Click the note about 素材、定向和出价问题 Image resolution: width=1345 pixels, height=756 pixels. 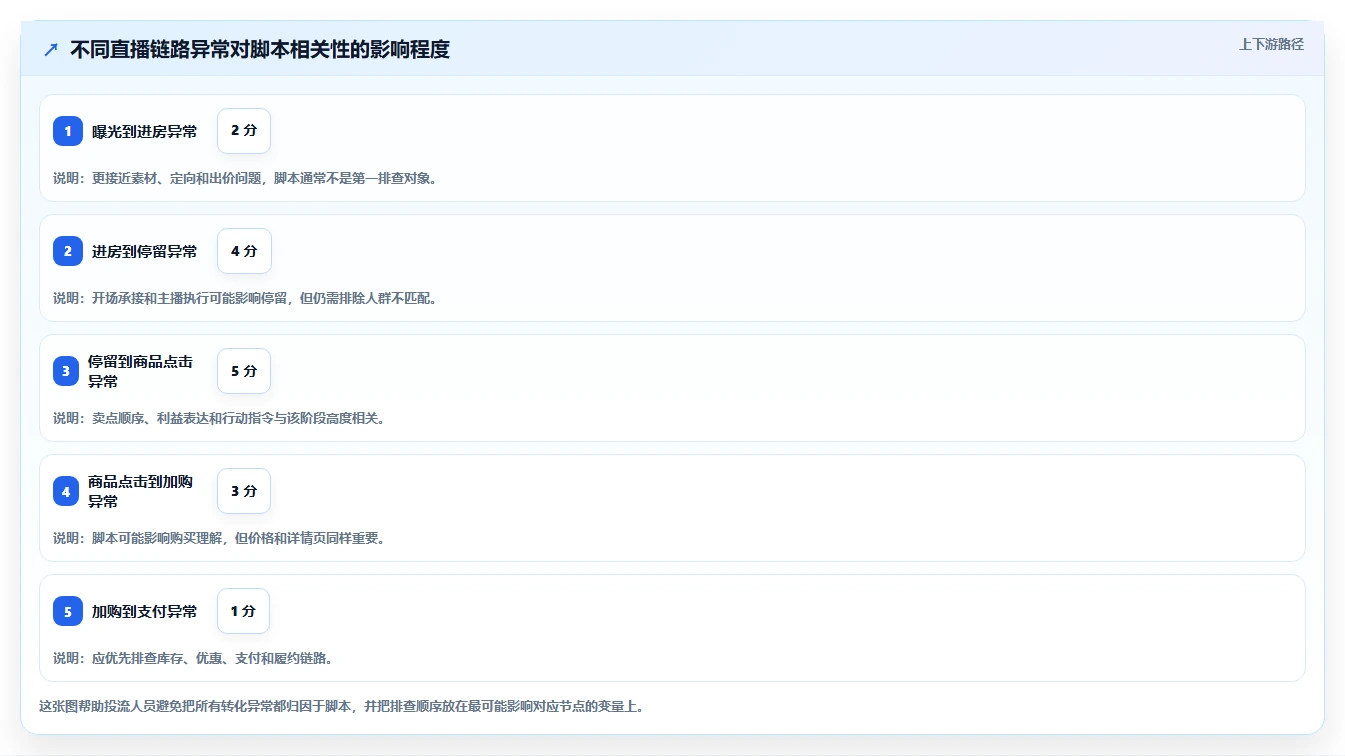point(246,178)
